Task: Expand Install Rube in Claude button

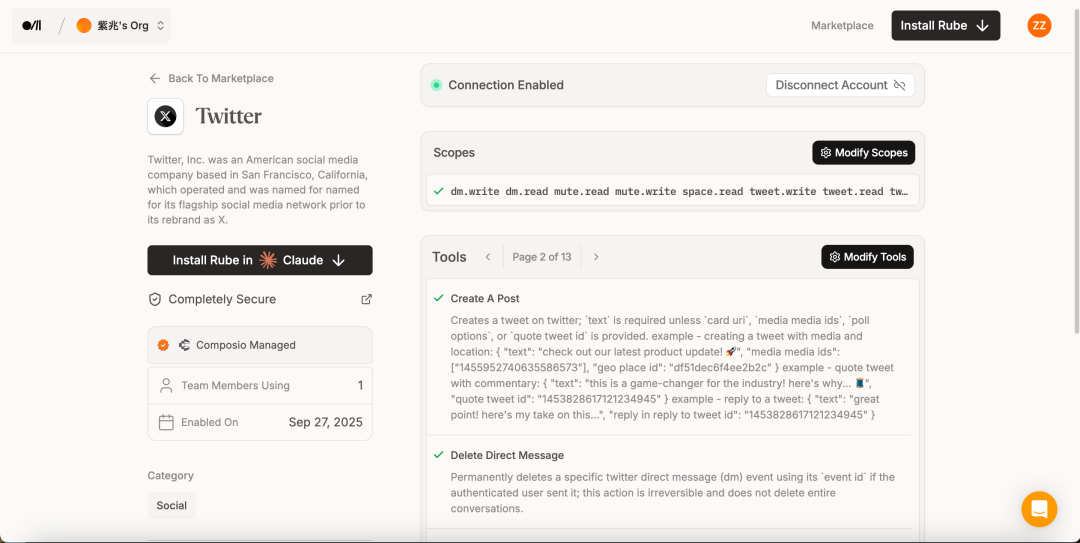Action: click(x=260, y=260)
